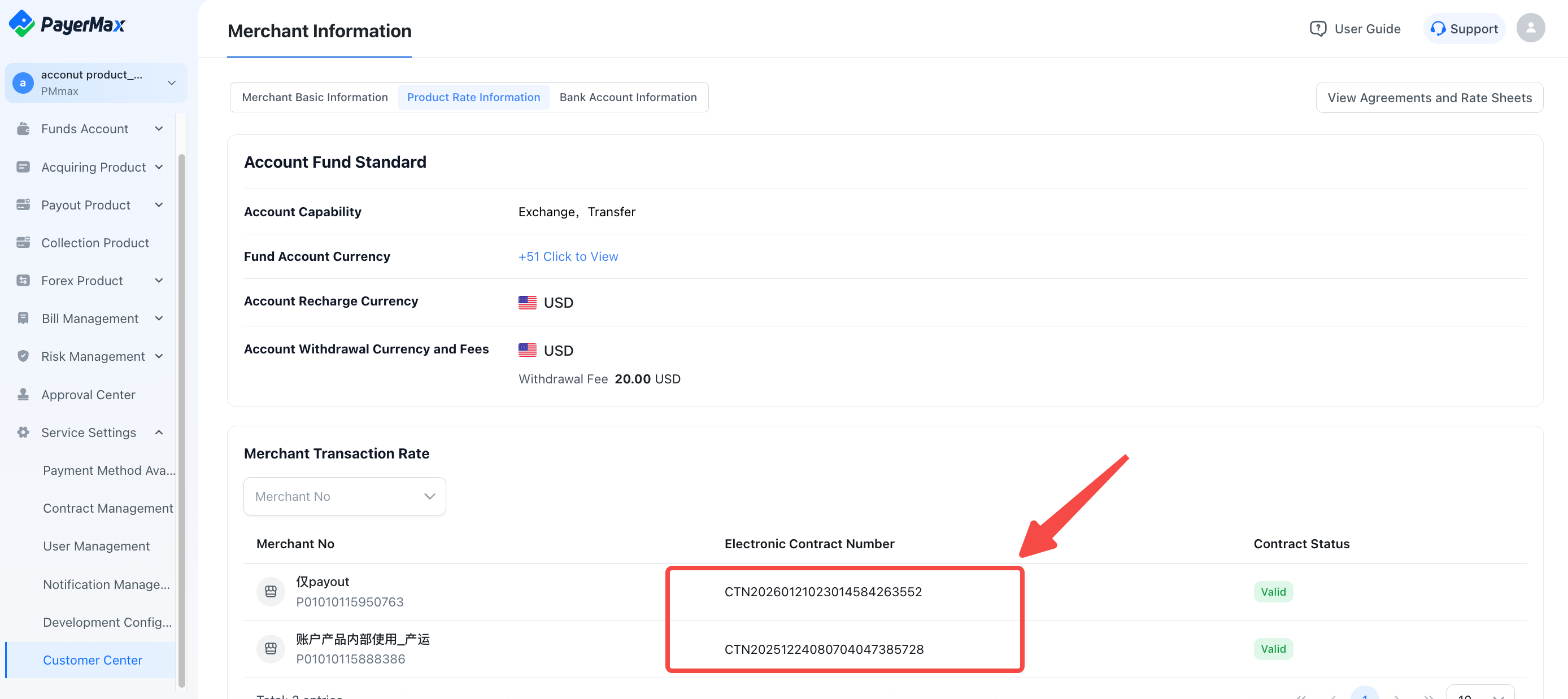Screen dimensions: 1568x699
Task: Click the Support headset icon
Action: tap(1438, 29)
